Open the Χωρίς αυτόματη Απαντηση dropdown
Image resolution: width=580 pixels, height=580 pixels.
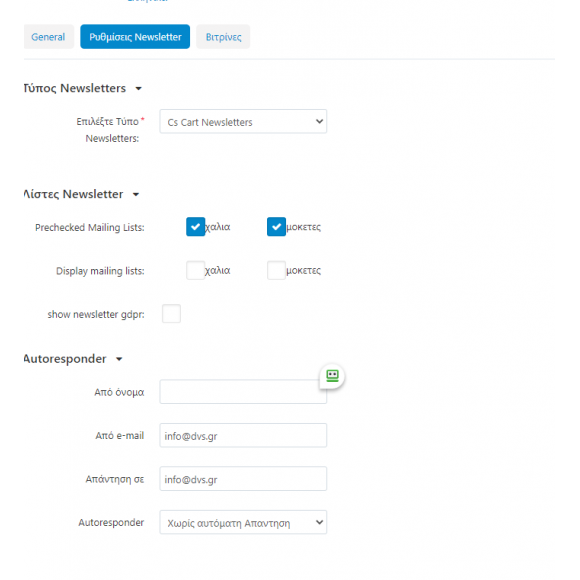coord(243,522)
